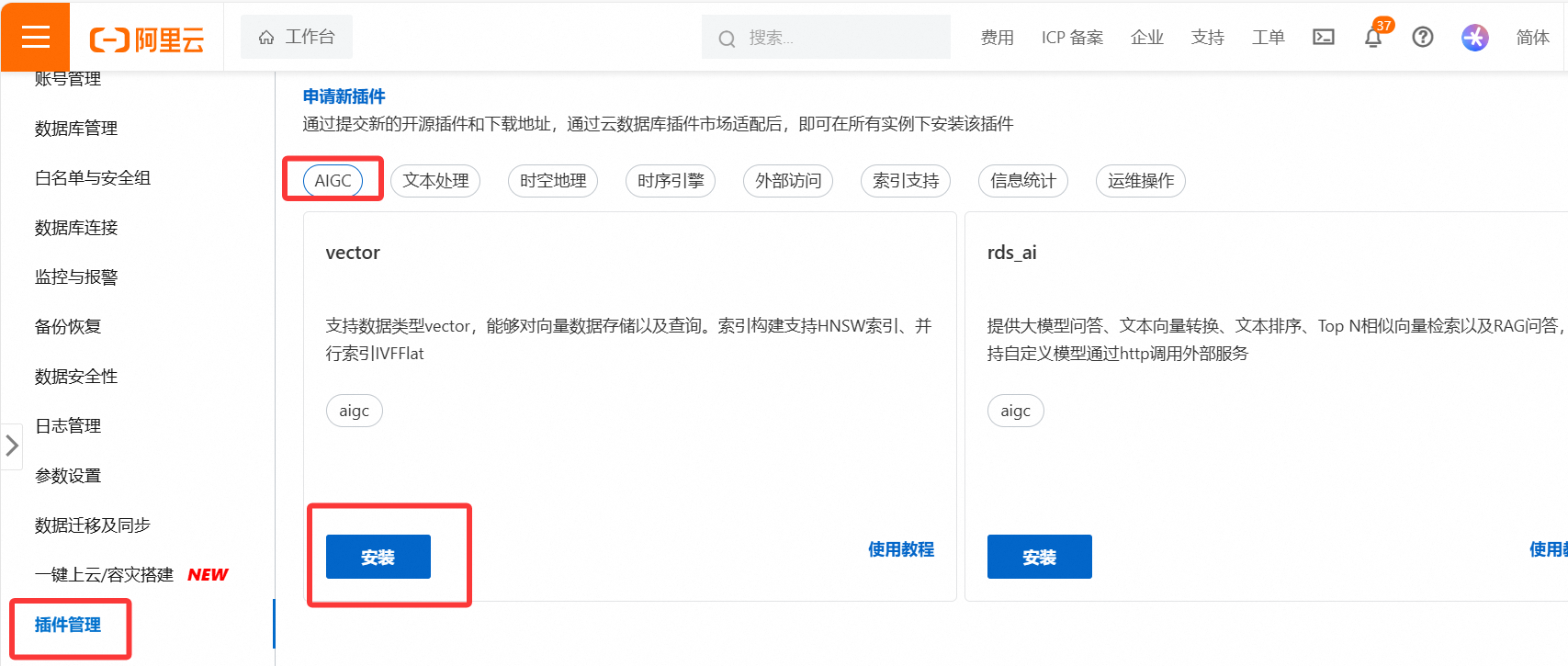Click the rds_ai plugin title
This screenshot has width=1568, height=666.
click(x=1012, y=253)
